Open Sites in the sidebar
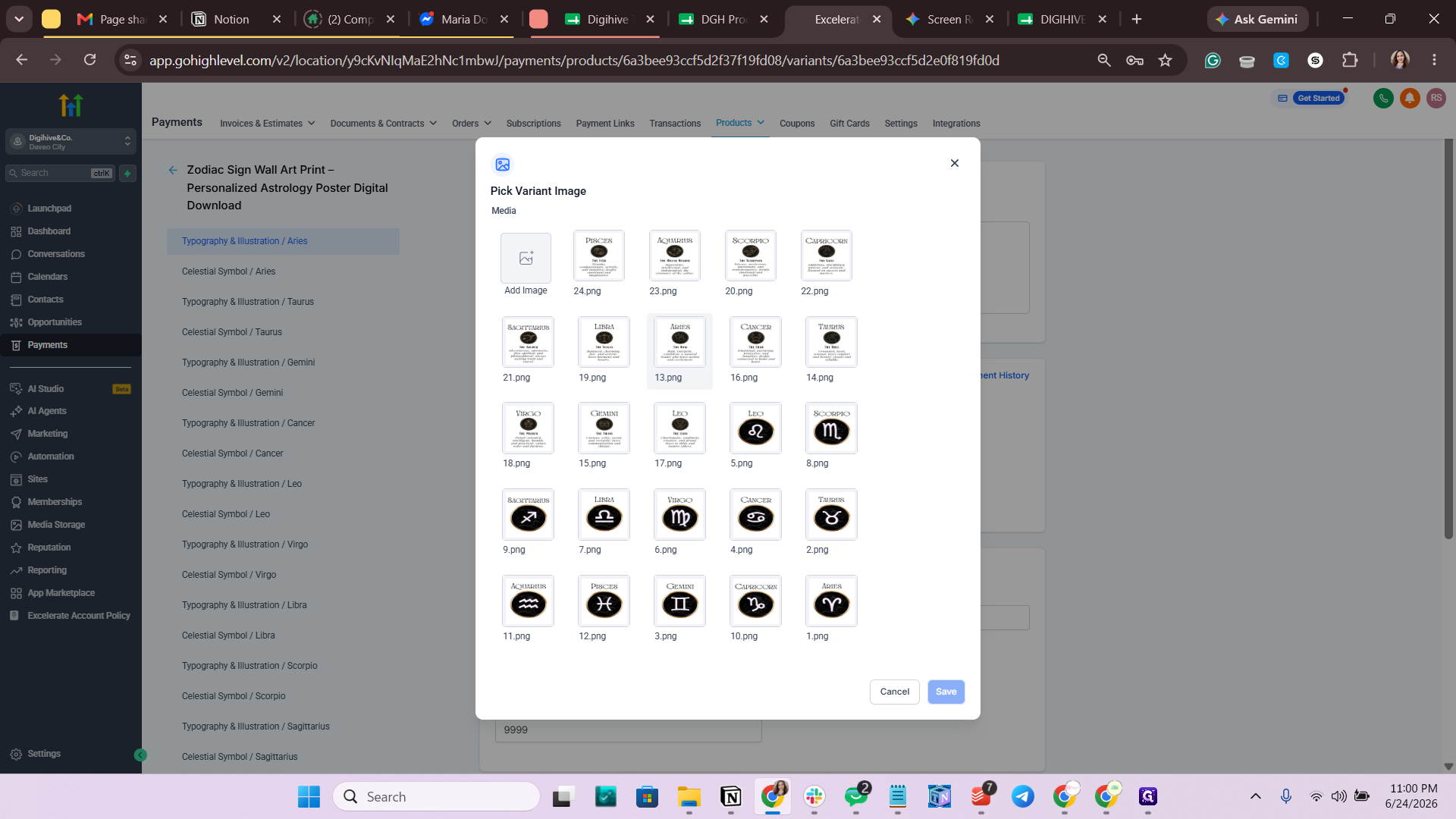 [37, 479]
